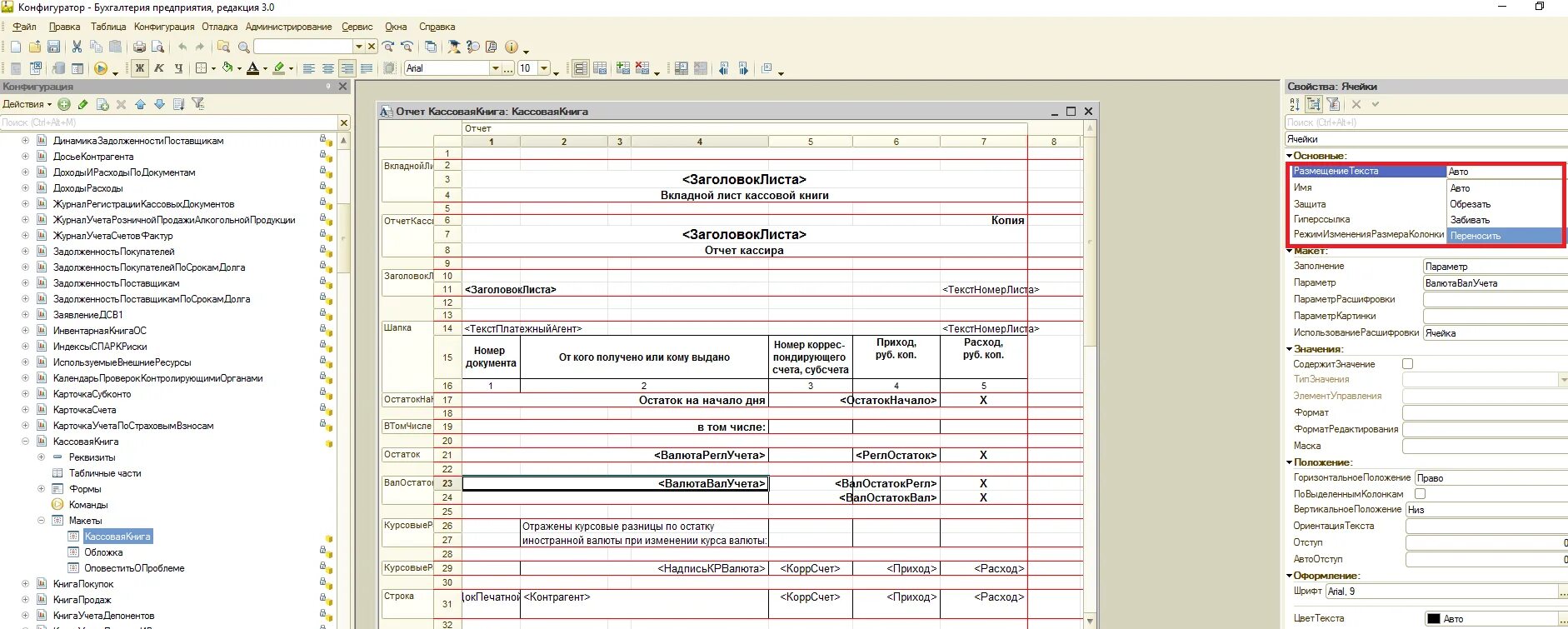The image size is (1568, 629).
Task: Clear the toolbar search with X icon
Action: (x=372, y=47)
